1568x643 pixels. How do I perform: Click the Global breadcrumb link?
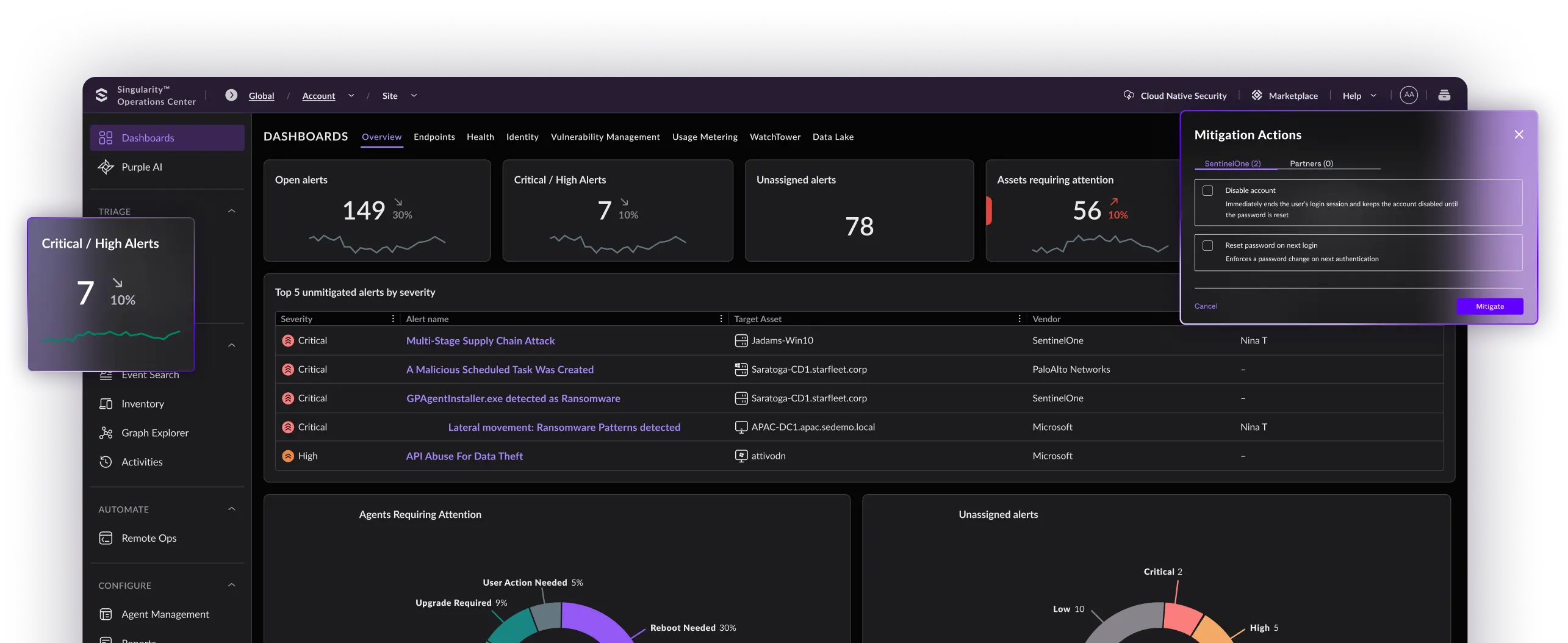[261, 96]
